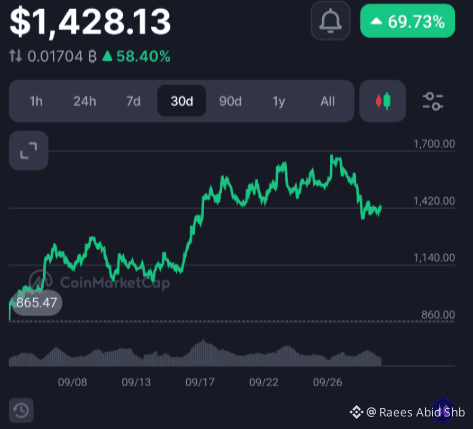Toggle the USD/BTC swap arrows icon
Image resolution: width=473 pixels, height=429 pixels.
[x=15, y=56]
